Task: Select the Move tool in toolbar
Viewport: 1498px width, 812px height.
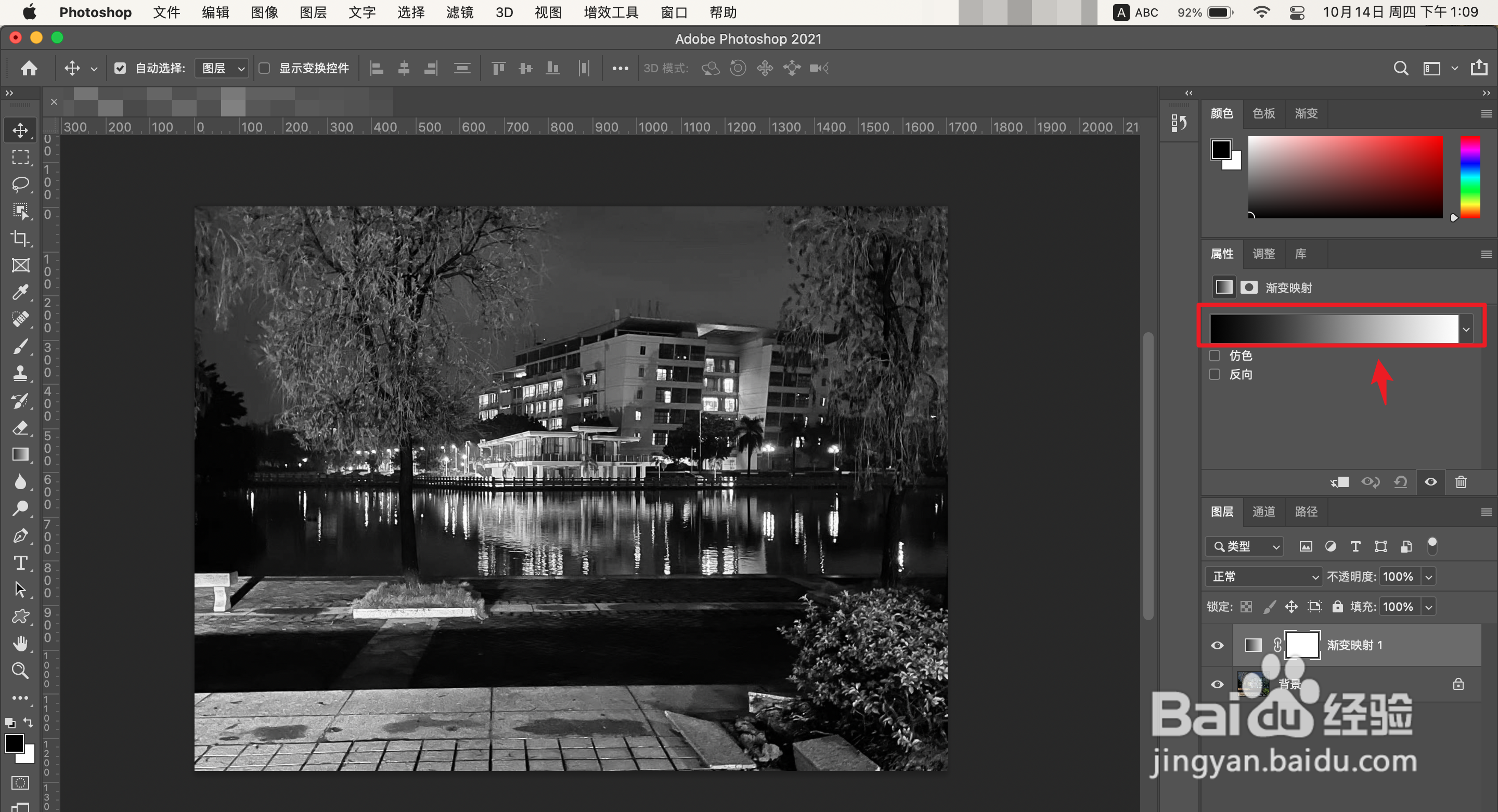Action: tap(20, 130)
